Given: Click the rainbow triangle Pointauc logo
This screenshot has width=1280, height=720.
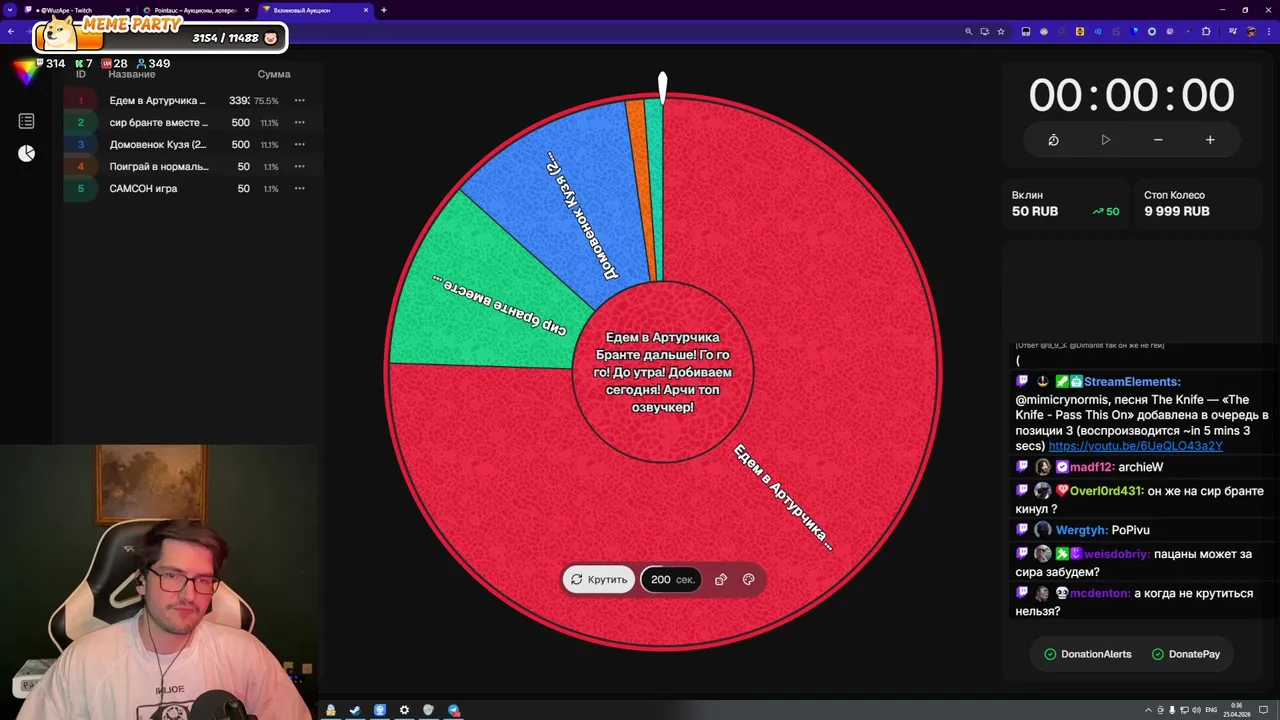Looking at the screenshot, I should click(x=25, y=73).
